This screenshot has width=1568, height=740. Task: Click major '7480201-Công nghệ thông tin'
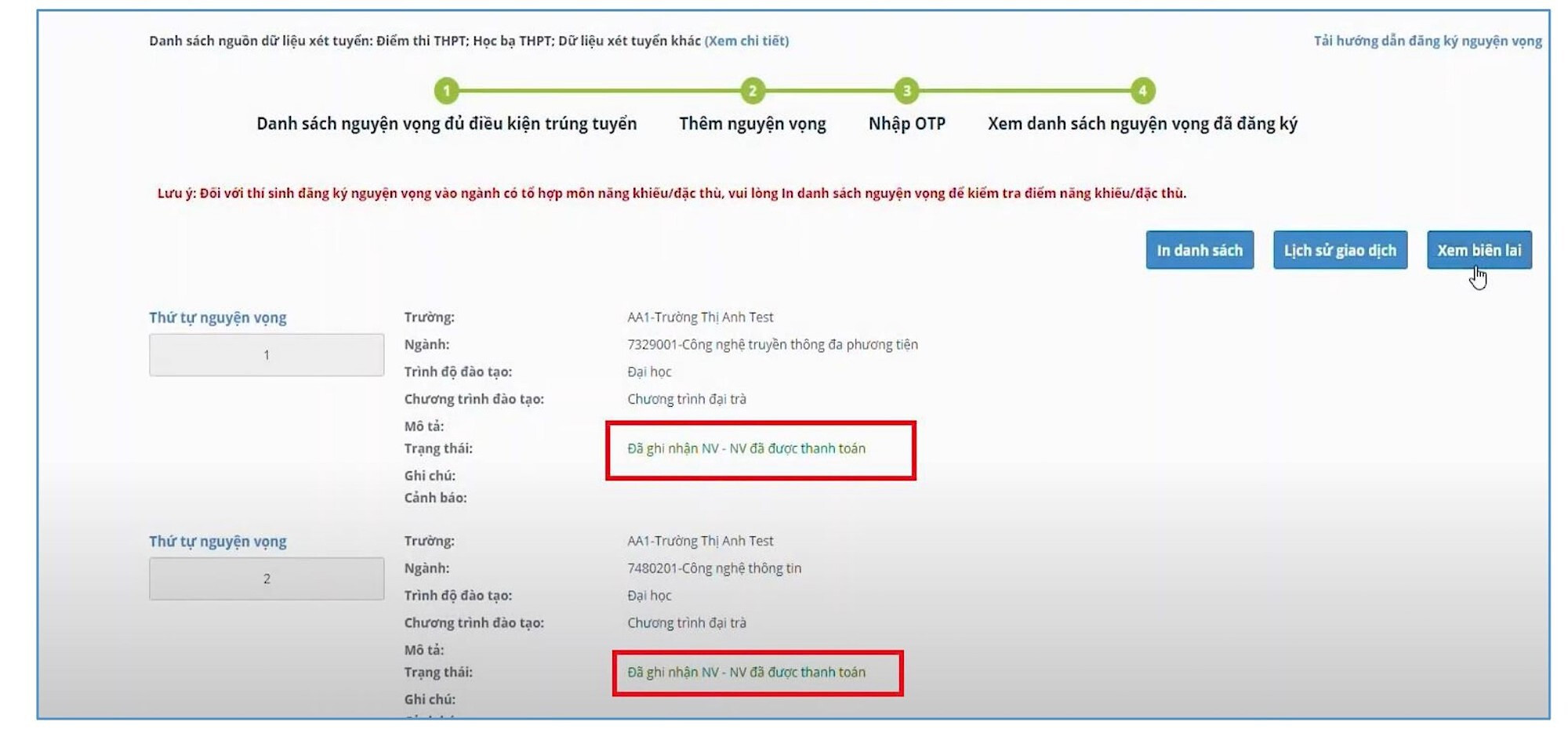click(x=713, y=568)
